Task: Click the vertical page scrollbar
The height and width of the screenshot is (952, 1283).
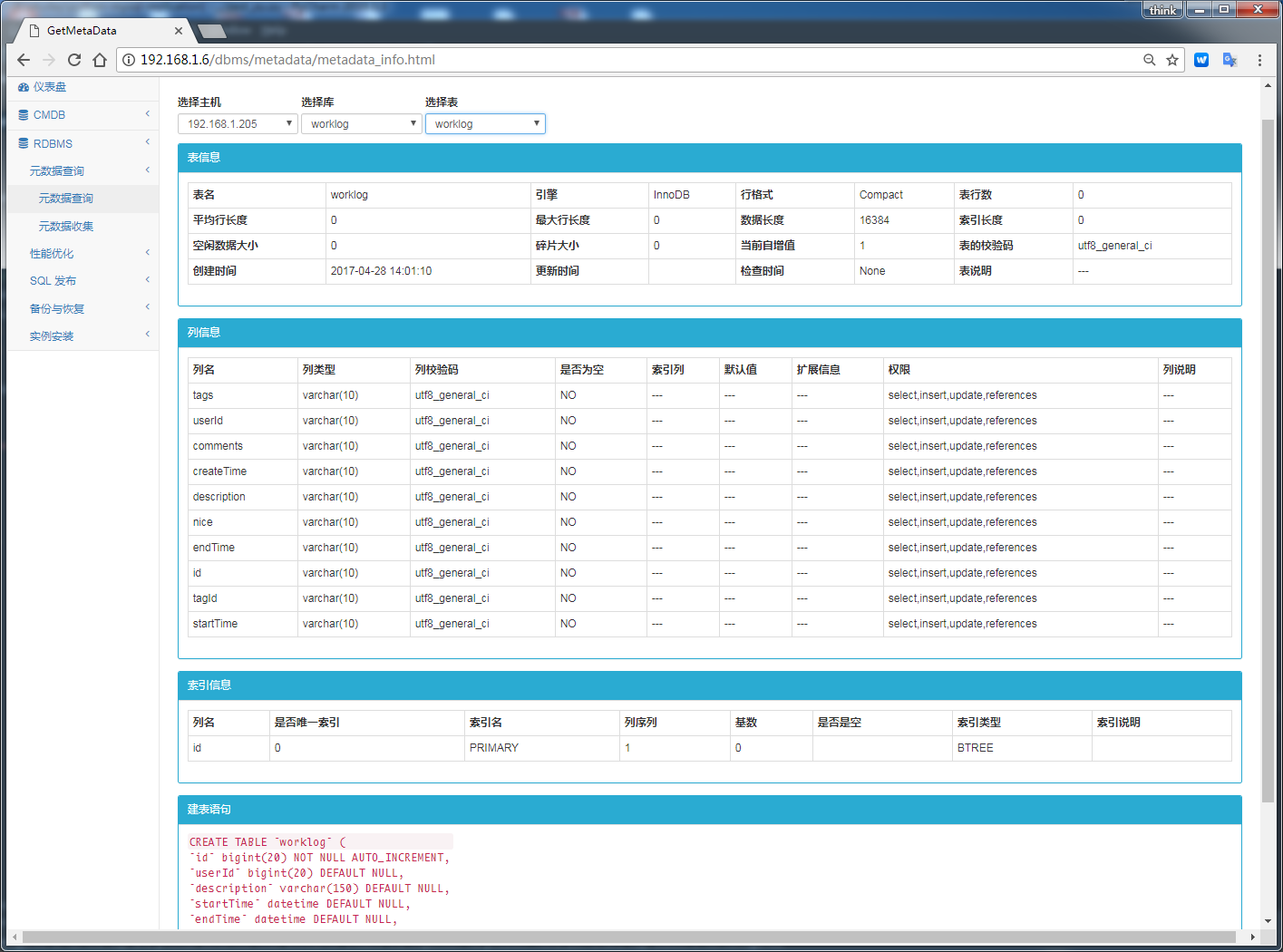Action: tap(1268, 461)
